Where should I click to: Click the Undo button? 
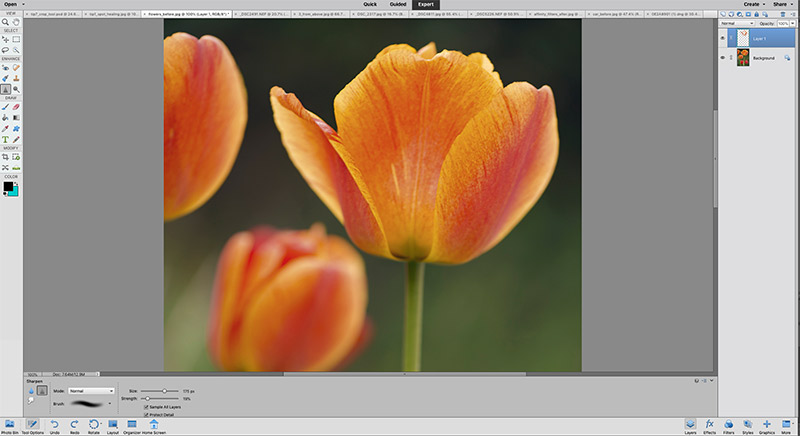pos(54,426)
